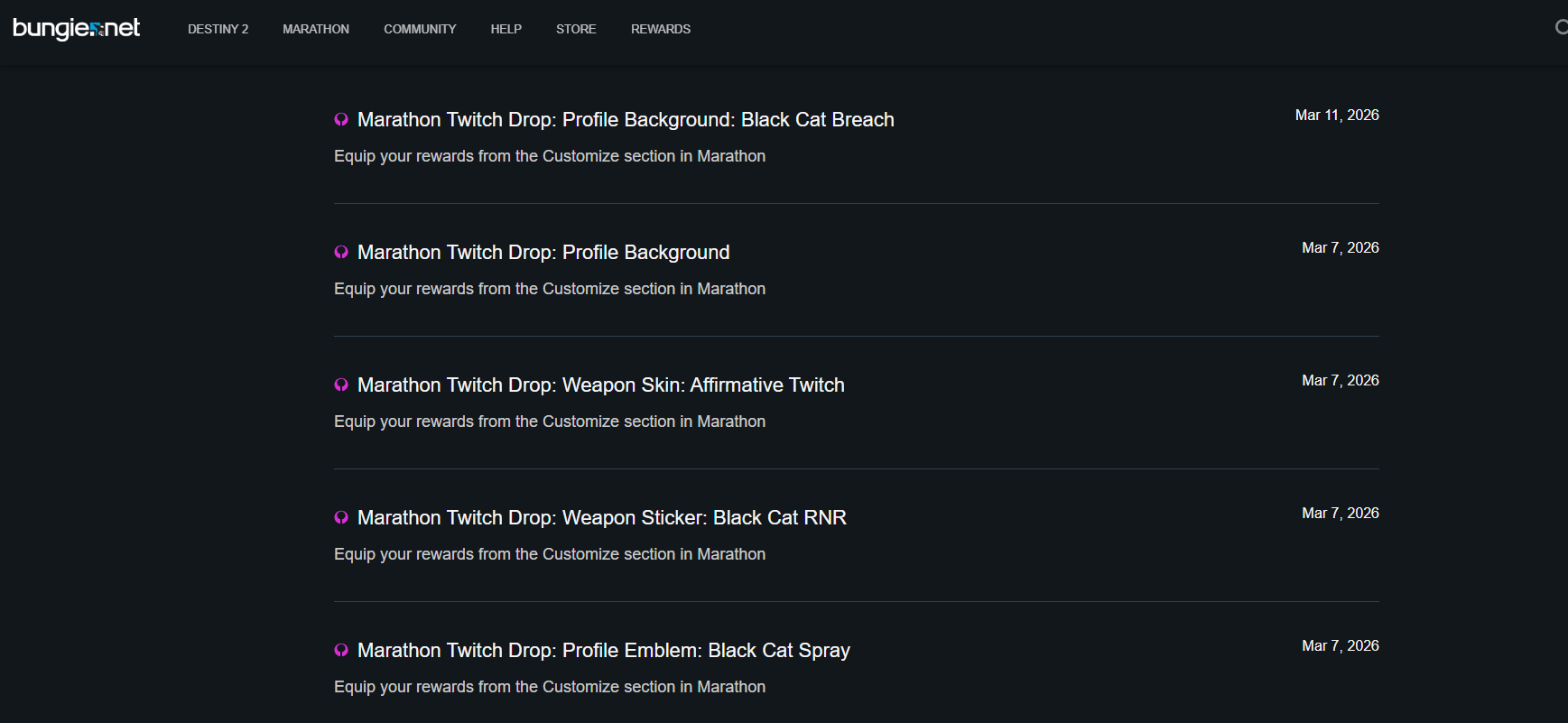Open Profile Emblem: Black Cat Spray drop
Screen dimensions: 1568x723
603,651
